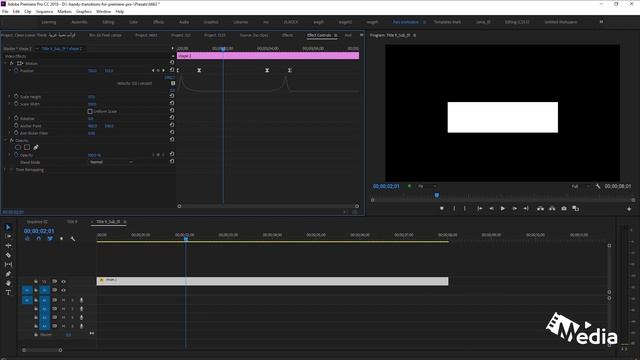Viewport: 640px width, 360px height.
Task: Mark In point in Program Monitor
Action: click(454, 209)
